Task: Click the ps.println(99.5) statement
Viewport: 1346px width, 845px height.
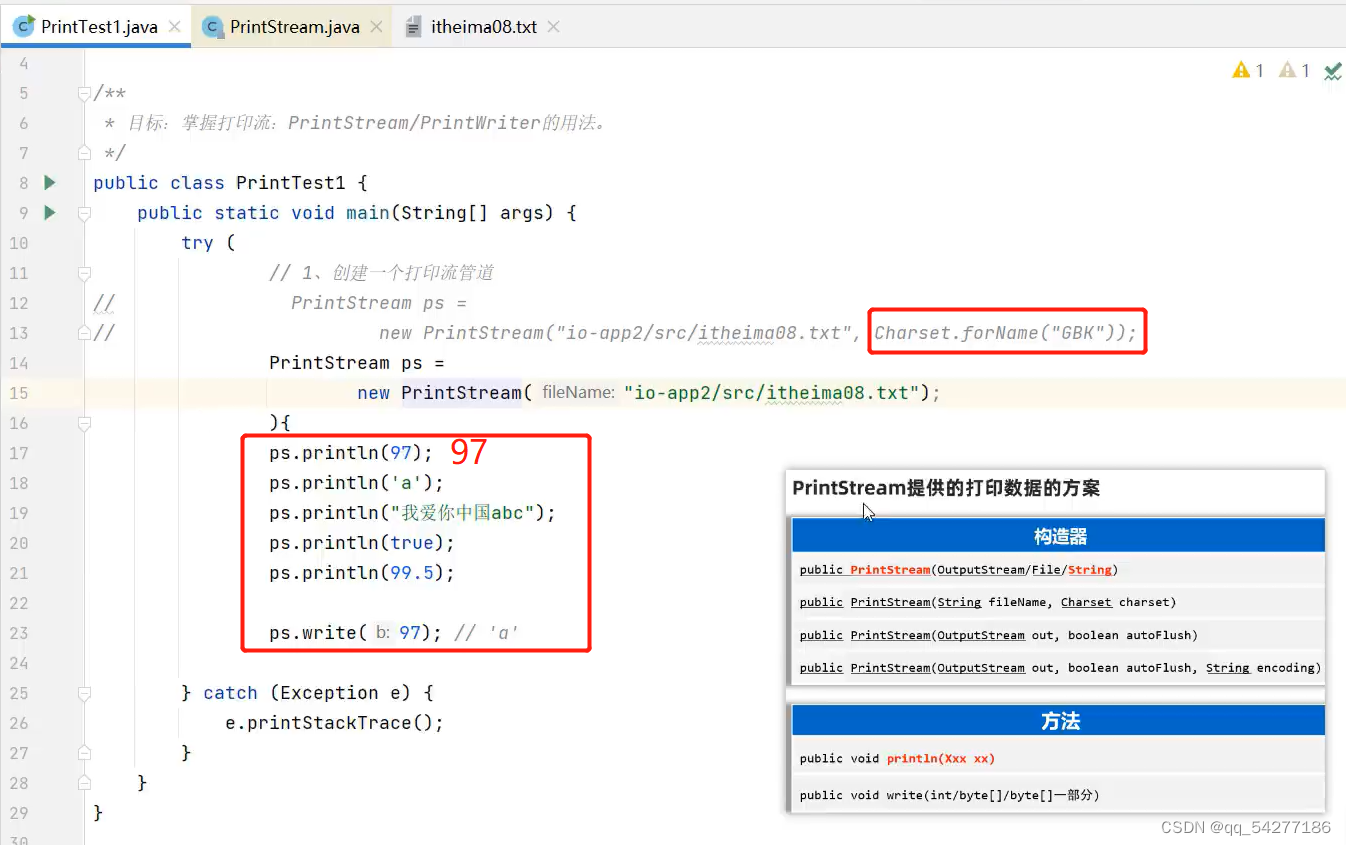Action: (362, 573)
